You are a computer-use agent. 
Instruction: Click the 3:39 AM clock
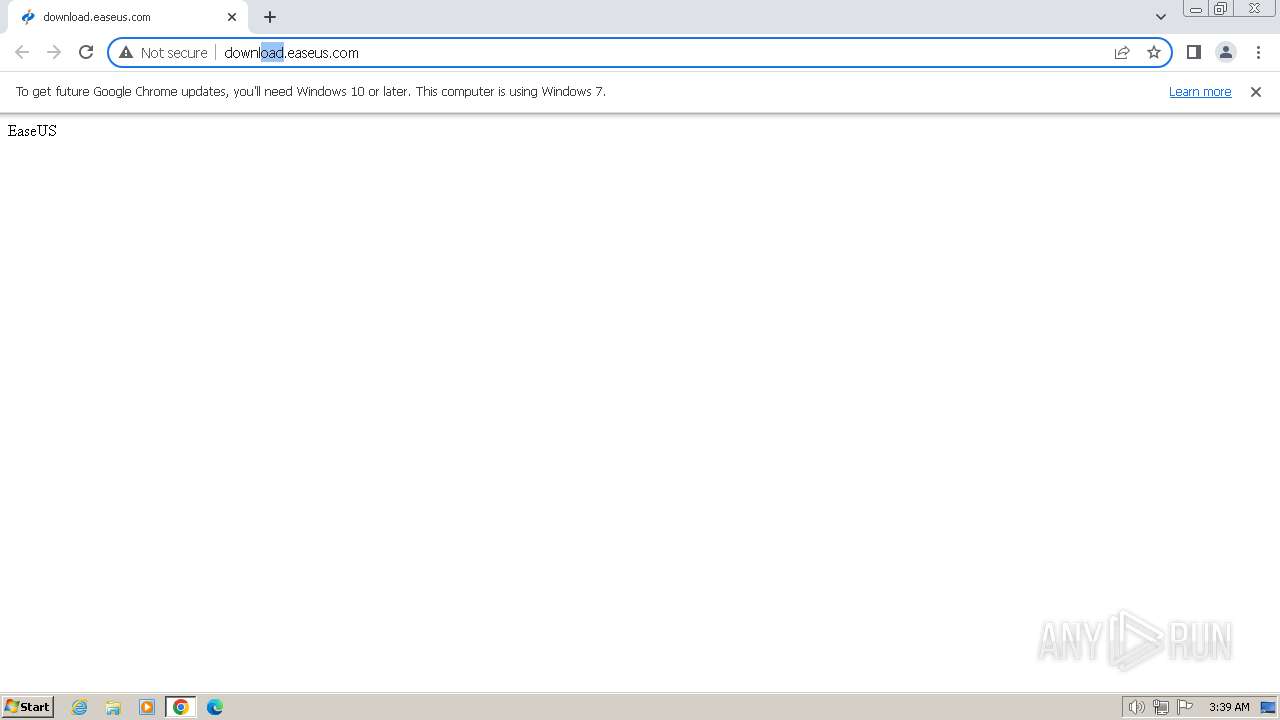pyautogui.click(x=1229, y=707)
